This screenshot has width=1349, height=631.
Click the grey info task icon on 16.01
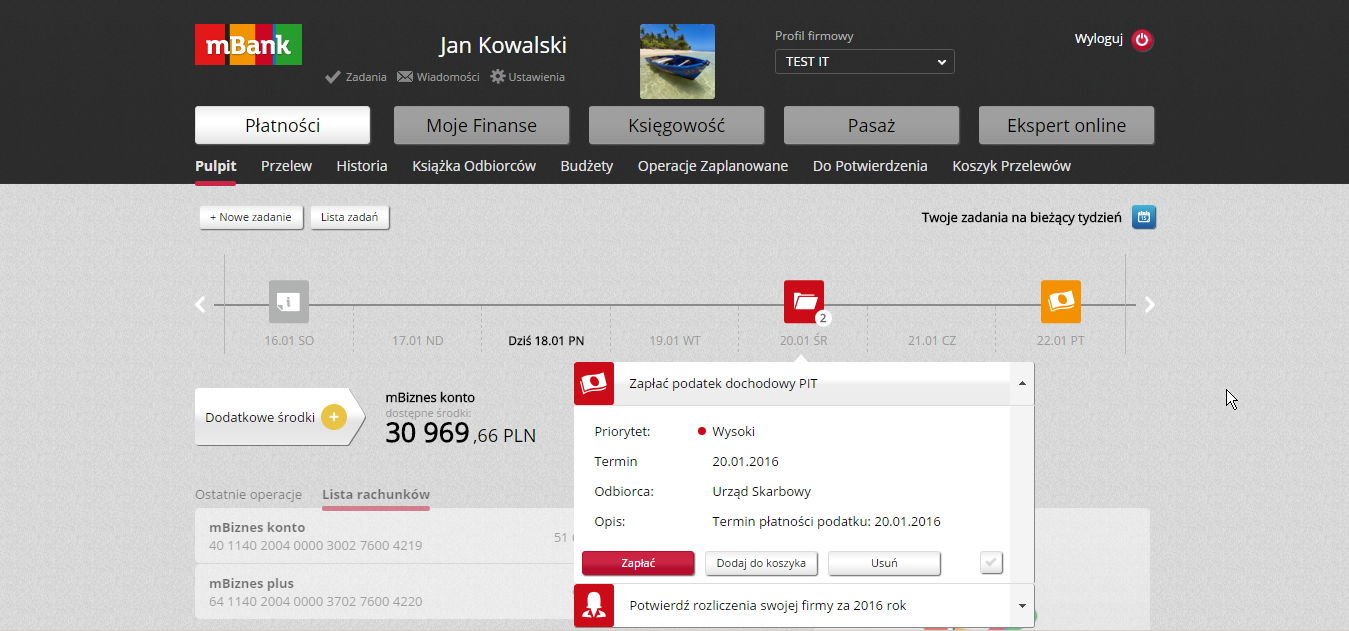(x=289, y=301)
